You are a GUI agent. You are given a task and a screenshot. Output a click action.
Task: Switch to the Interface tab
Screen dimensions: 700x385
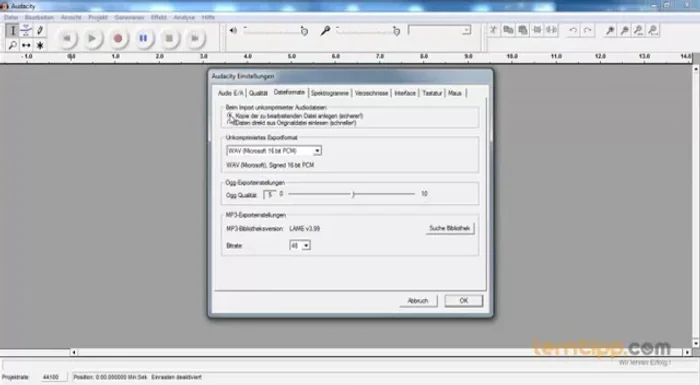(405, 93)
